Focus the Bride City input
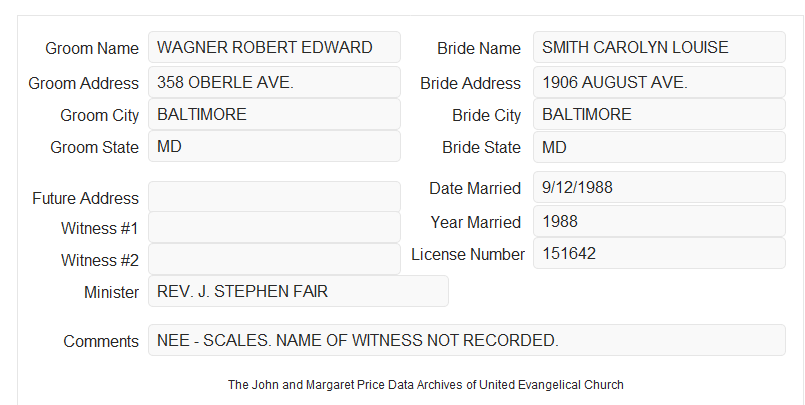 (659, 114)
